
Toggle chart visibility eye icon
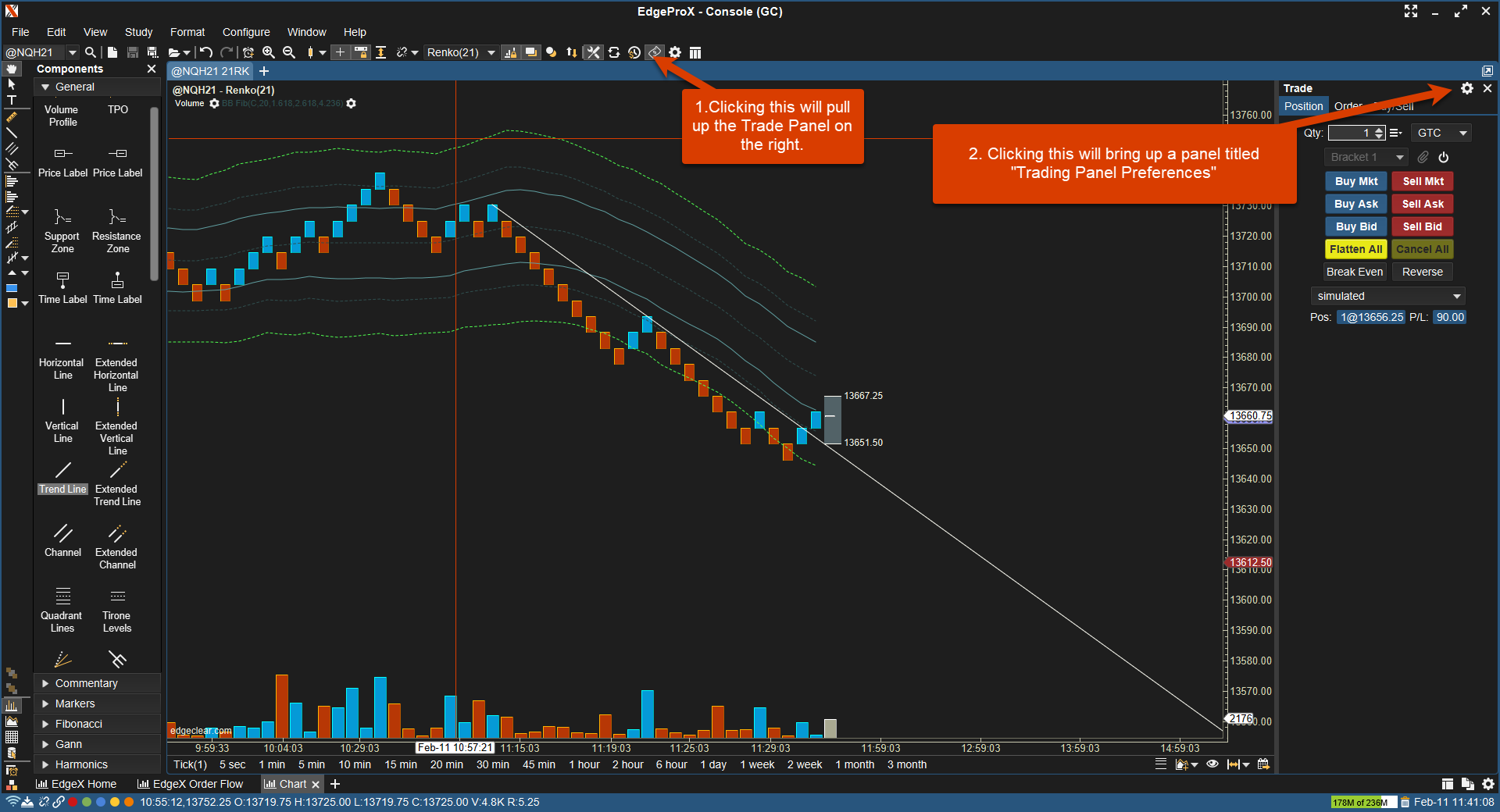[x=1212, y=764]
